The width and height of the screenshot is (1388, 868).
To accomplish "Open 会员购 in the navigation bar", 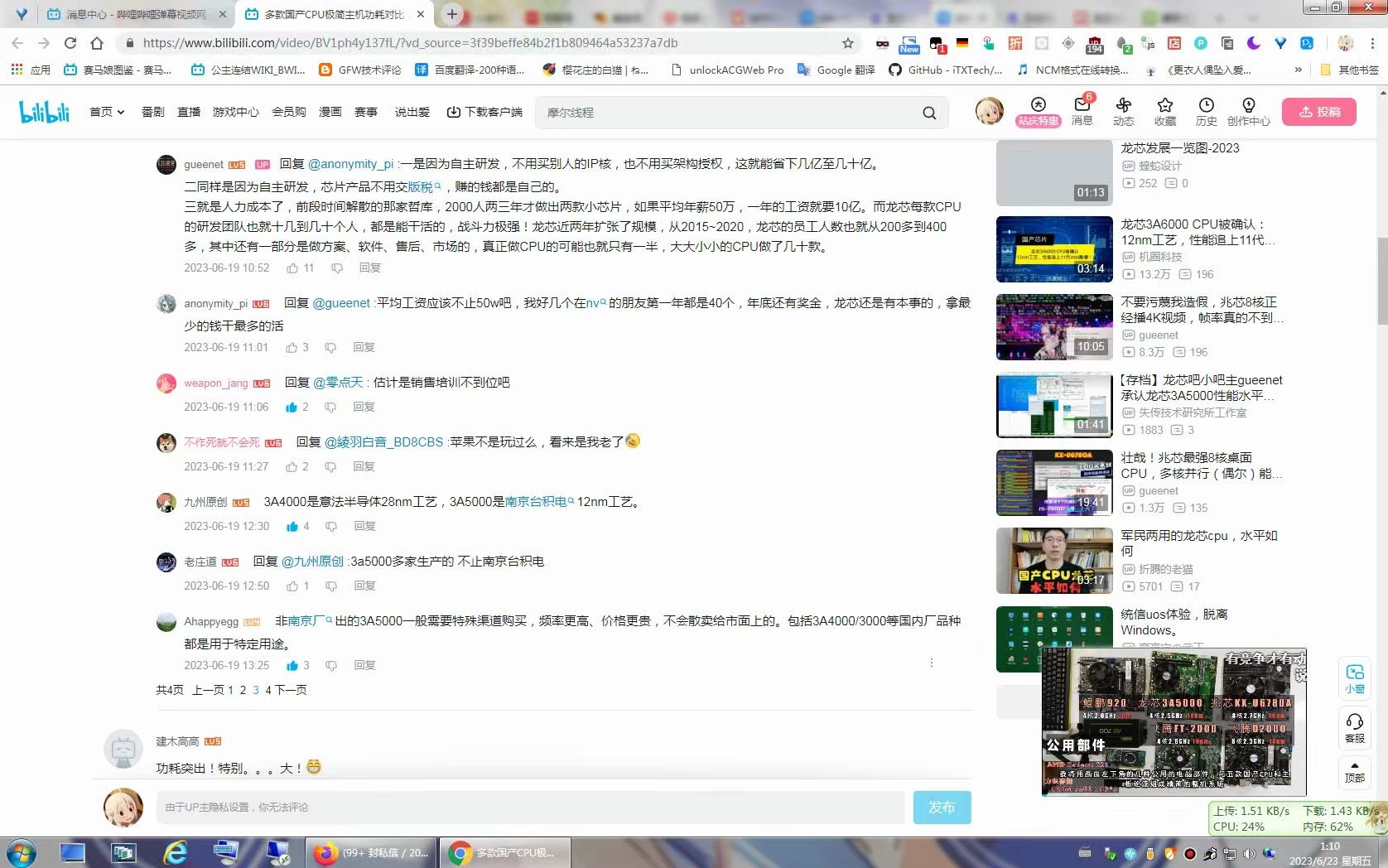I will [x=289, y=112].
